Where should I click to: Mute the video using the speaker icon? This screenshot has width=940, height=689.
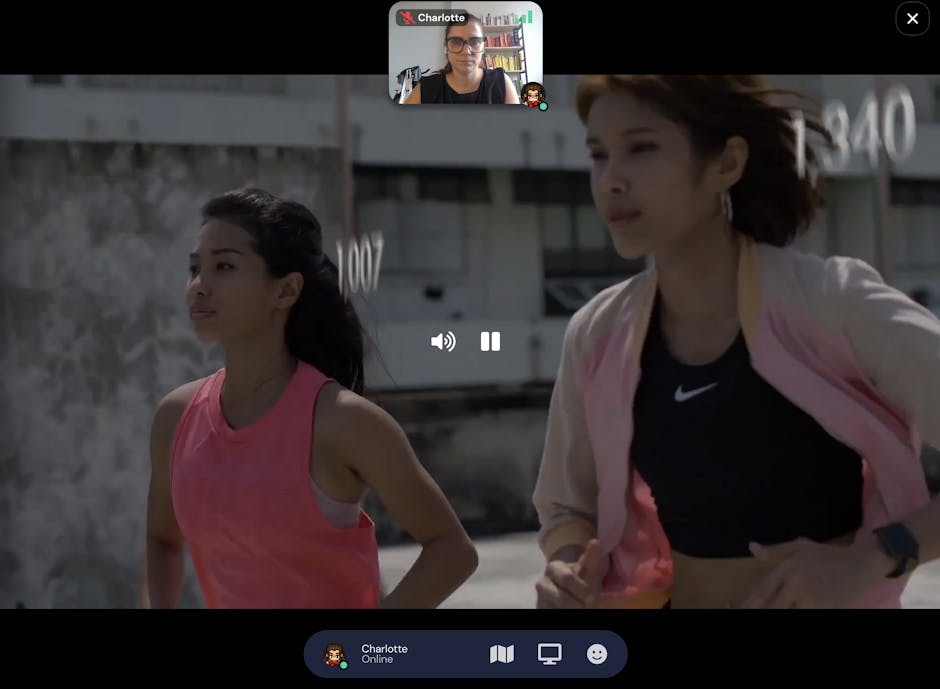click(442, 342)
